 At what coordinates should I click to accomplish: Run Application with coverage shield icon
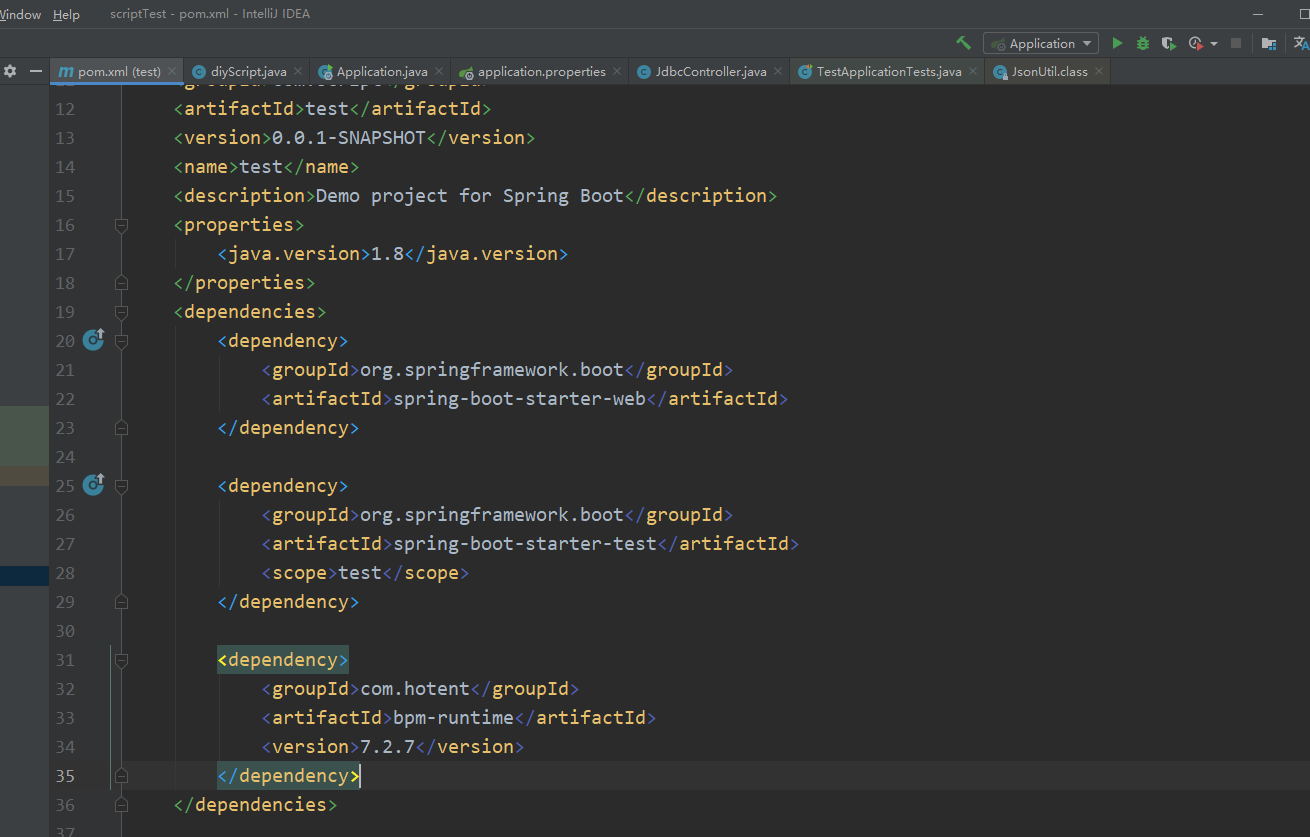coord(1168,43)
